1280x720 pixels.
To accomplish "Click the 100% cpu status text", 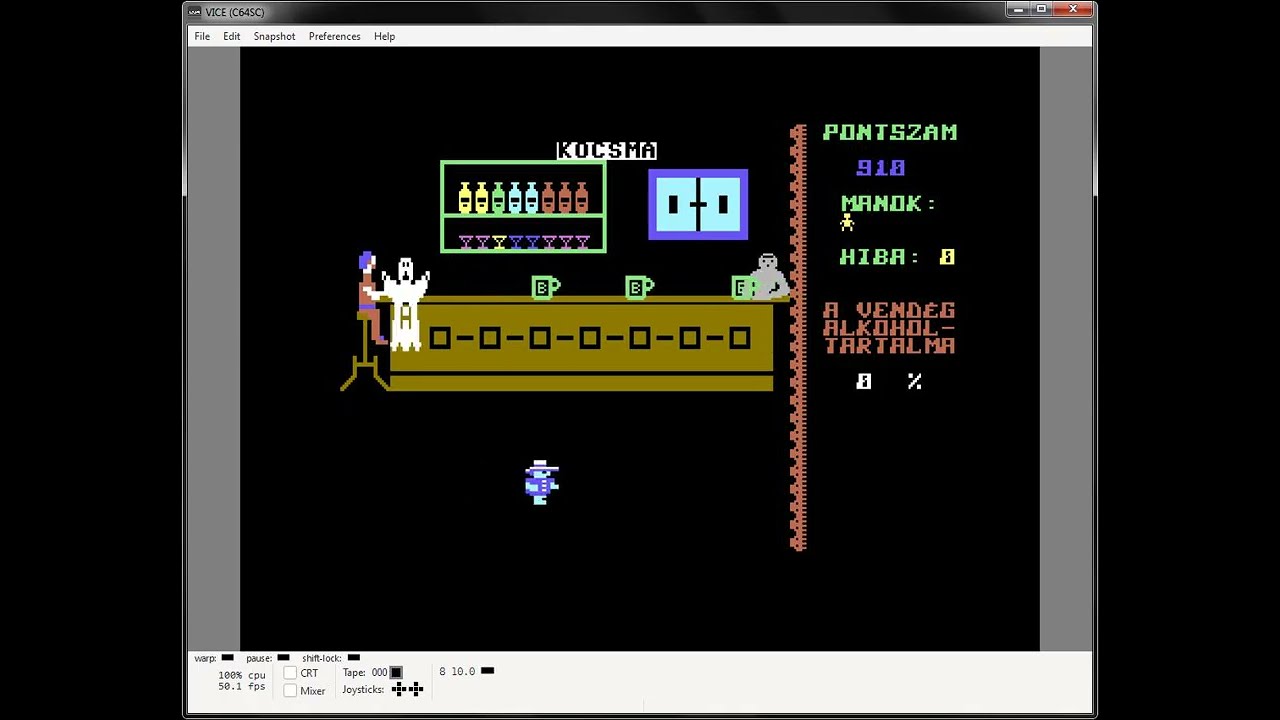I will coord(242,675).
